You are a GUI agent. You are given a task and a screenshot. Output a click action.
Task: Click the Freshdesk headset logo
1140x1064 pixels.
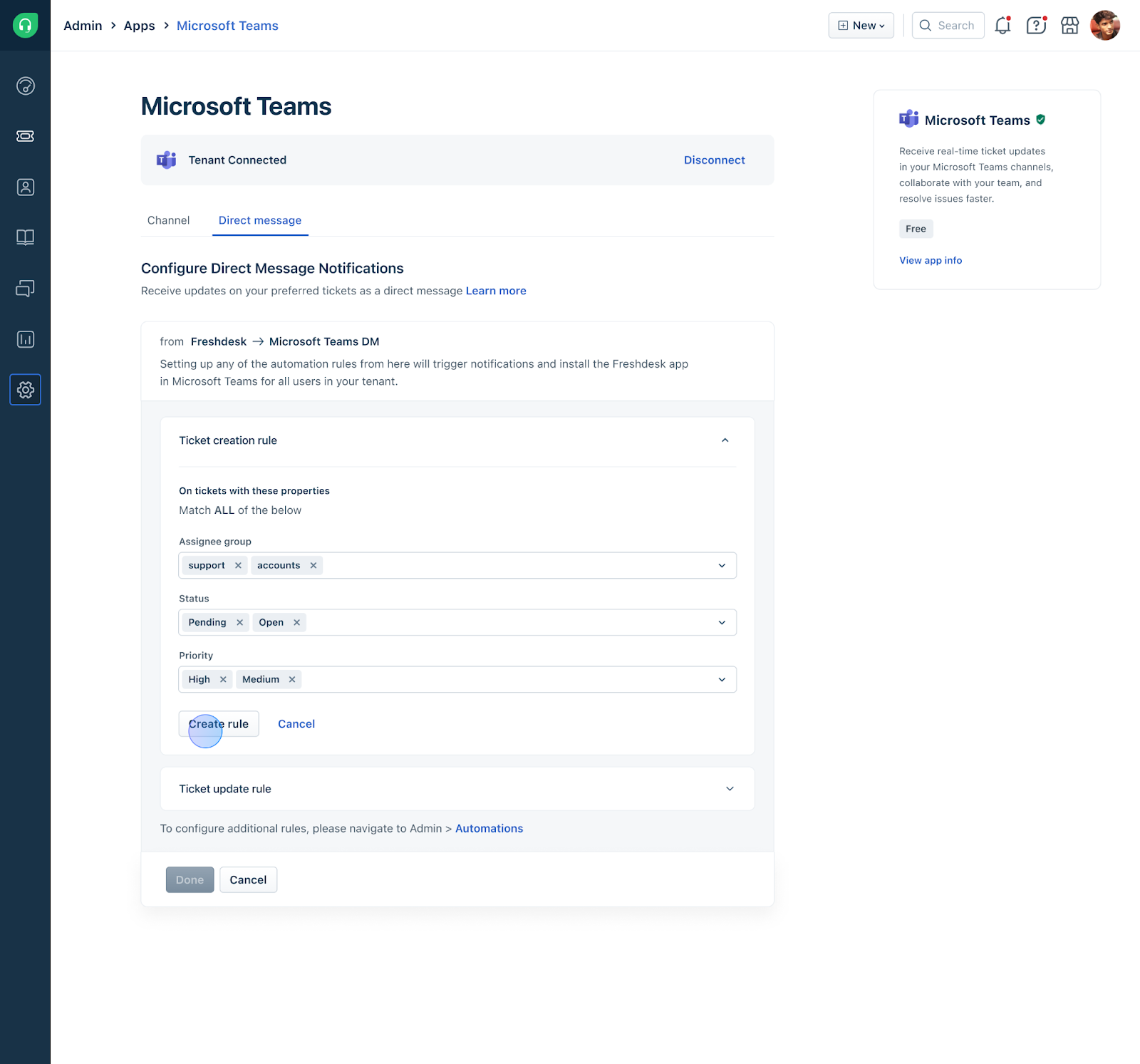[x=25, y=25]
